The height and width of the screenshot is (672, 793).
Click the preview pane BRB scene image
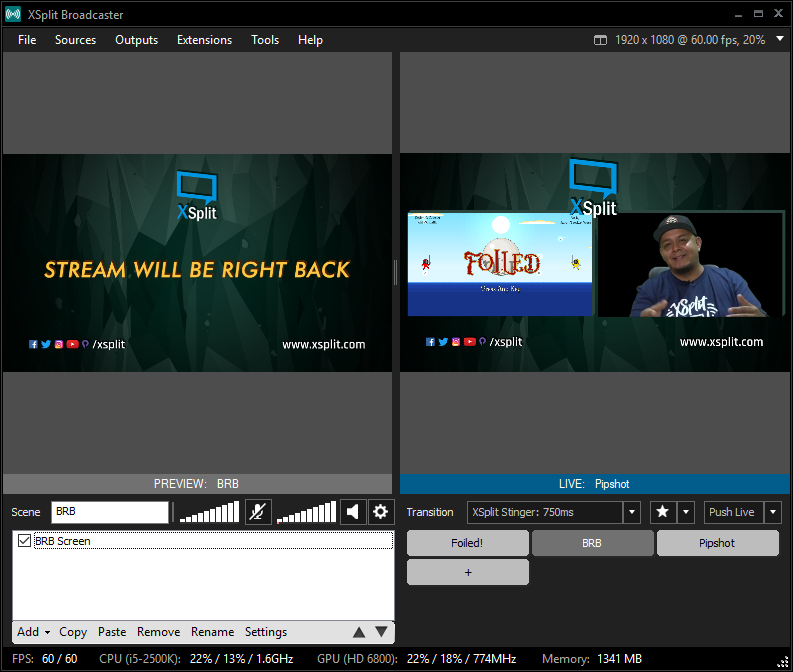[197, 263]
